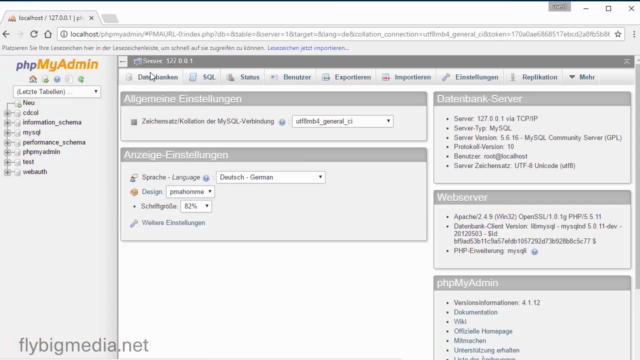
Task: Open the Dokumentation link
Action: pyautogui.click(x=476, y=312)
